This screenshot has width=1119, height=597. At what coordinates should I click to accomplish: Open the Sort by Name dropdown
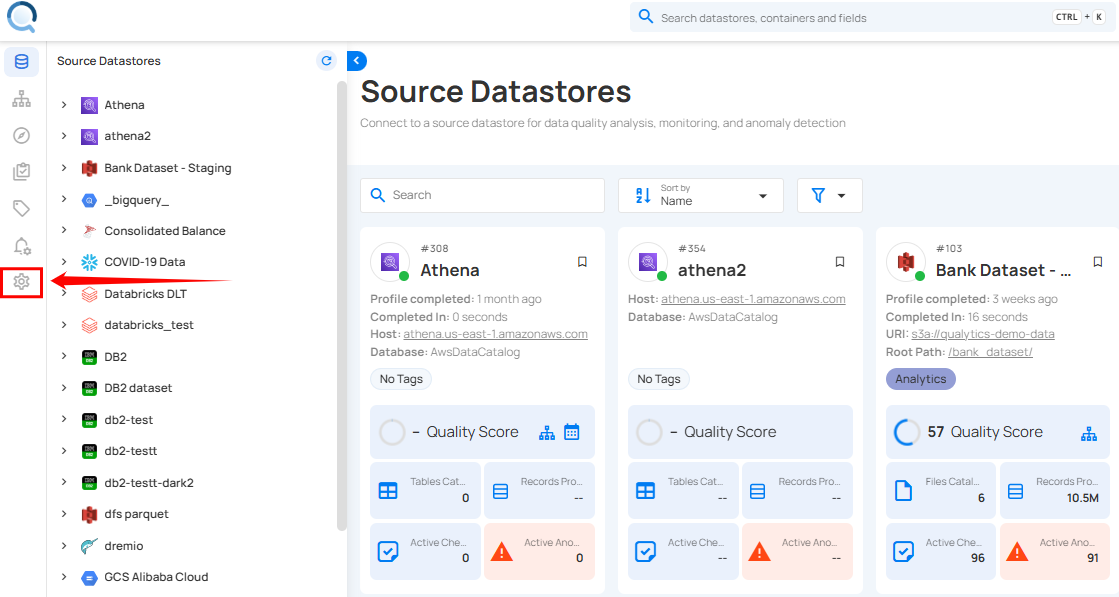(700, 195)
